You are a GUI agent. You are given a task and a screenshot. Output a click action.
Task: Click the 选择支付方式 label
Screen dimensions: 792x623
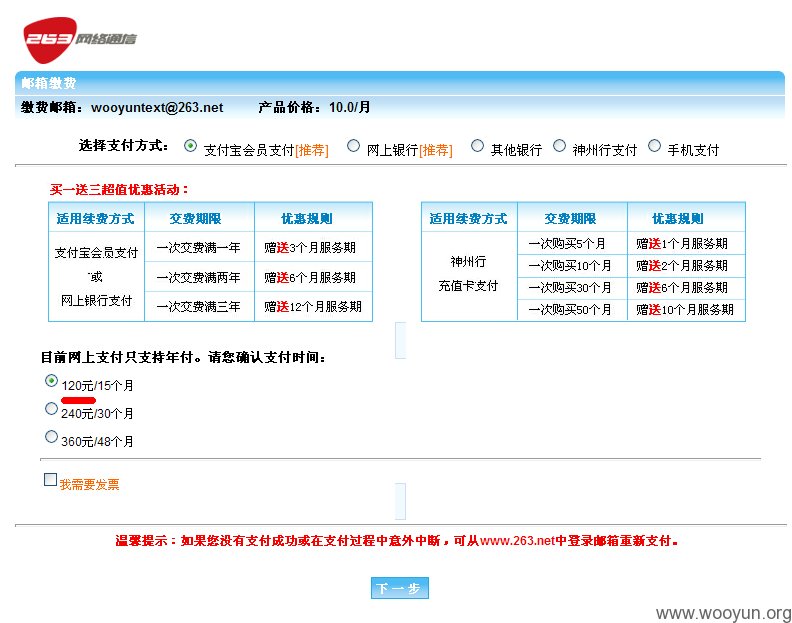point(123,146)
